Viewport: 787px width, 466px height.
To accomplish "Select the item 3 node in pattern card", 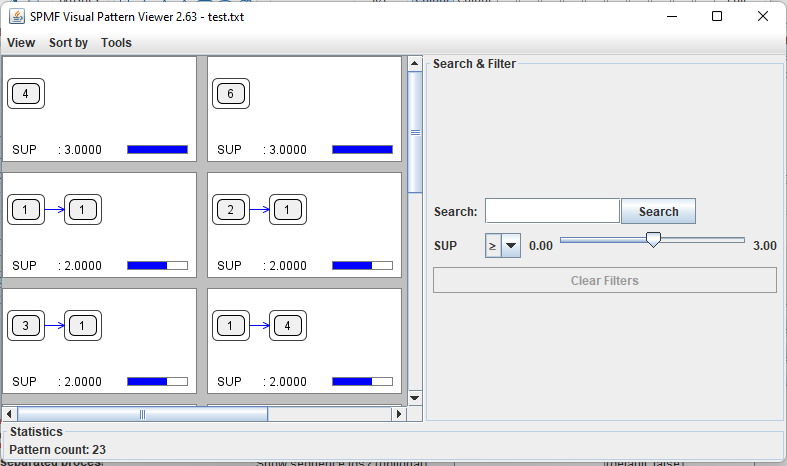I will 26,326.
